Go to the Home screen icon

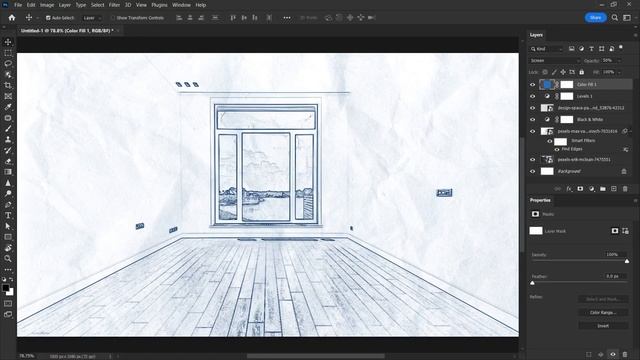pyautogui.click(x=12, y=18)
